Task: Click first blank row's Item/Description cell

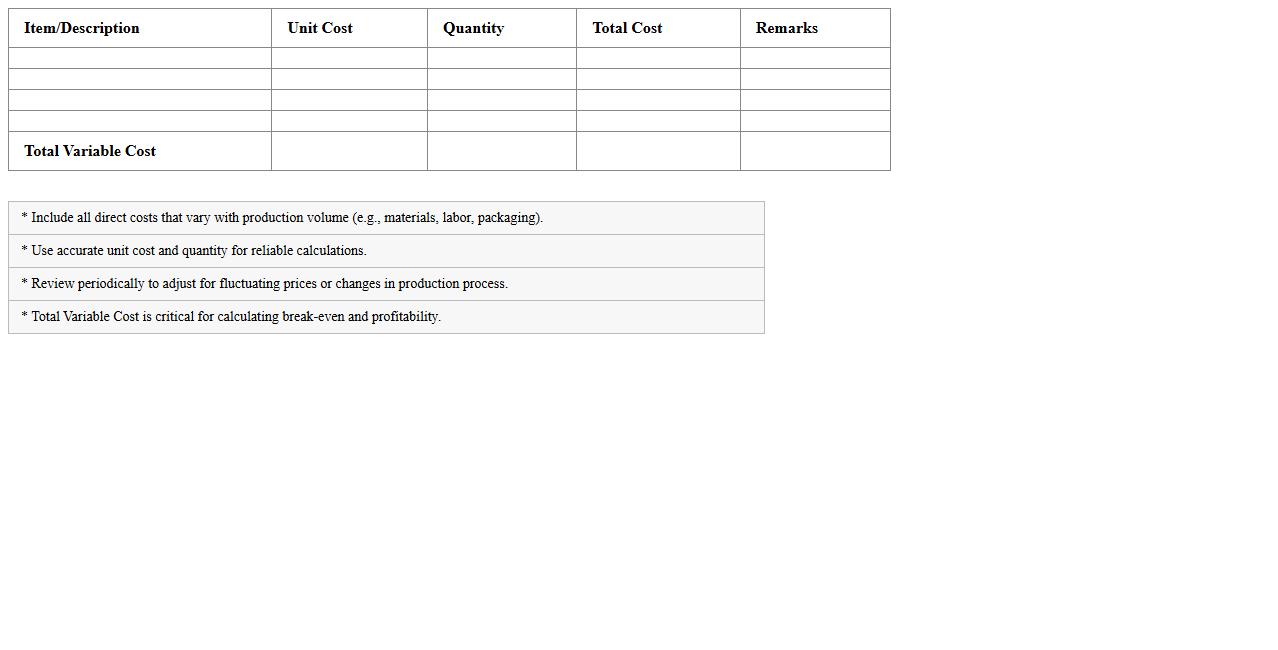Action: [140, 58]
